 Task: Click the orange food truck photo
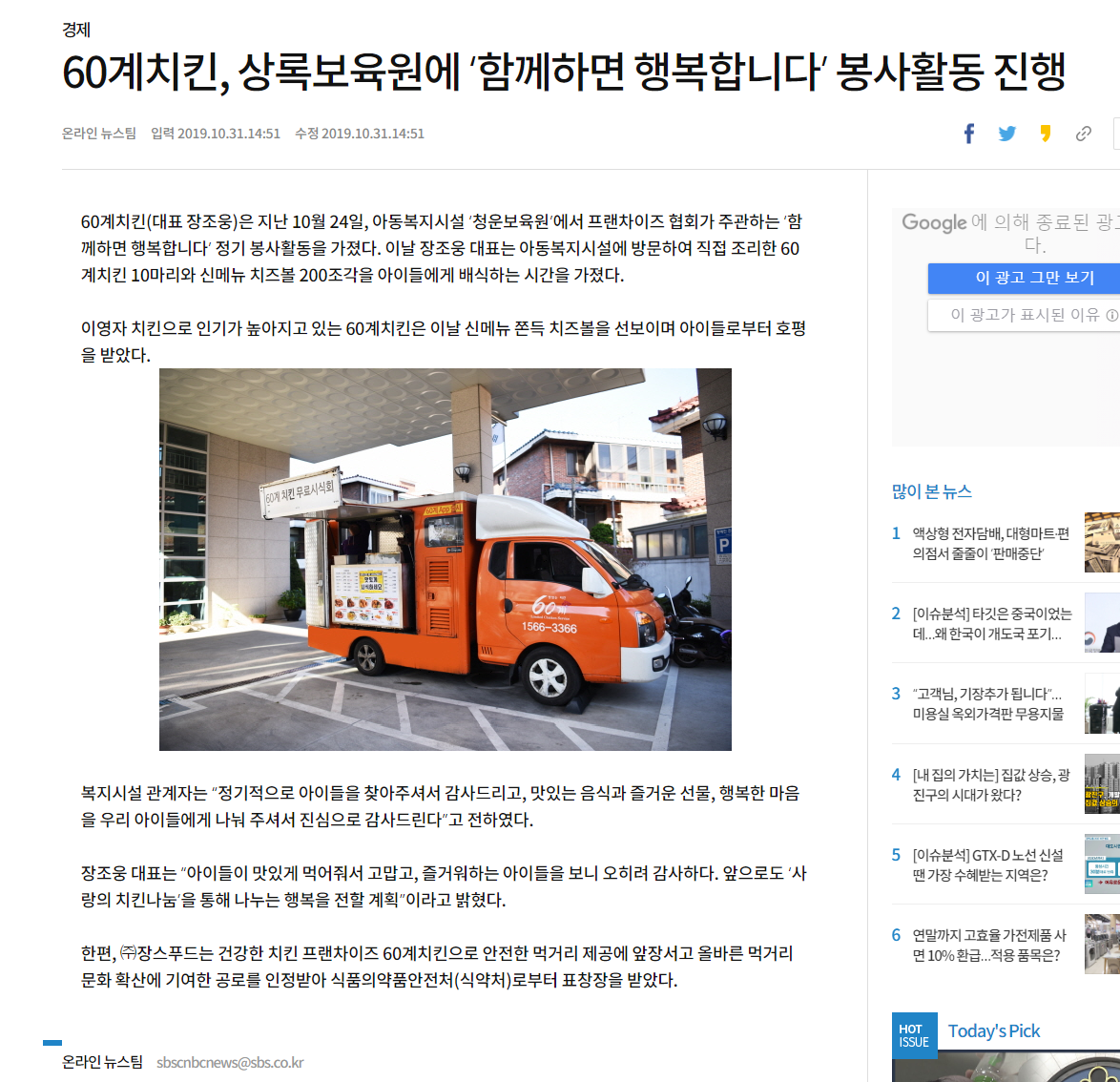pyautogui.click(x=445, y=559)
